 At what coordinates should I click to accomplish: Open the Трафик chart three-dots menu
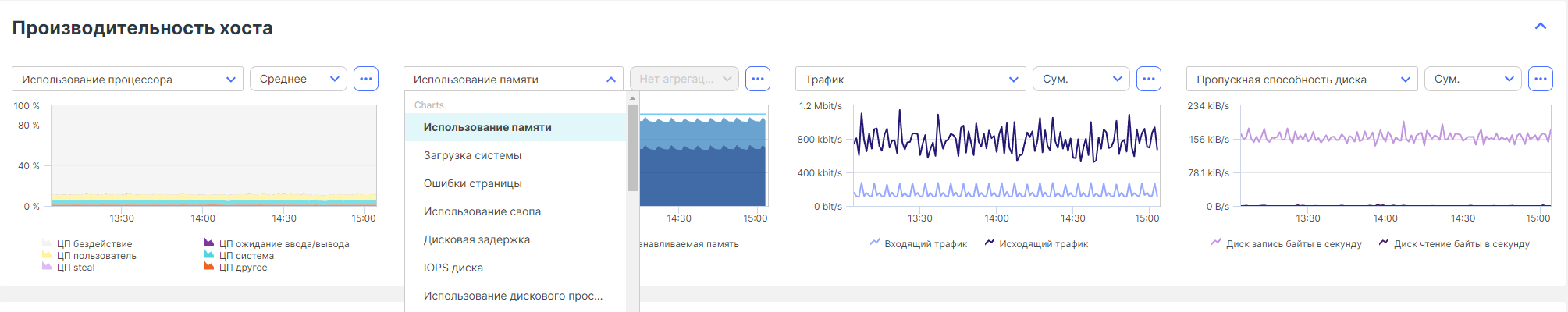coord(1149,79)
